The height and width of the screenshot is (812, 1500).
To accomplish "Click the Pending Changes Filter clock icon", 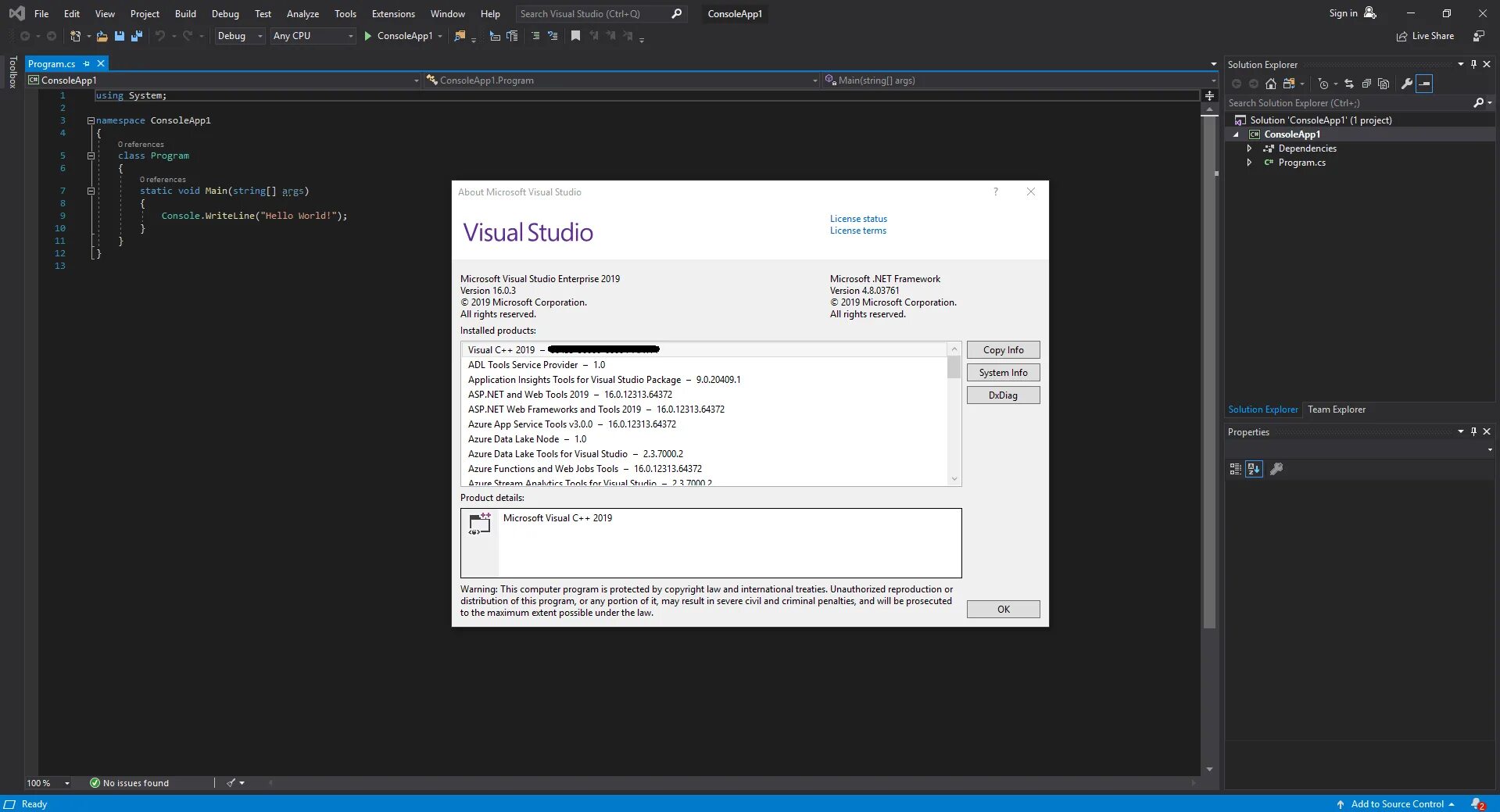I will tap(1323, 84).
